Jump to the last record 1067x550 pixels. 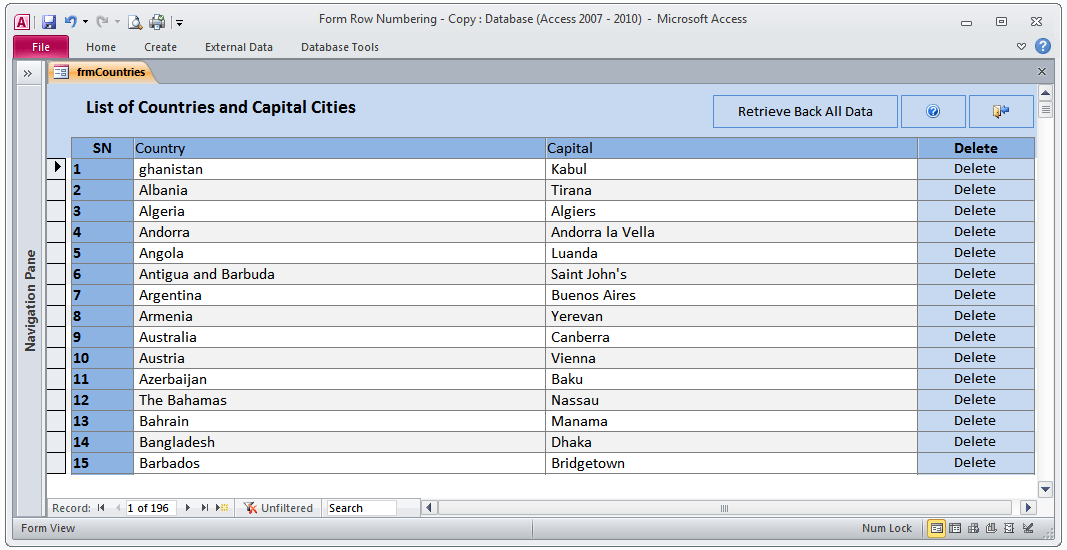point(204,508)
